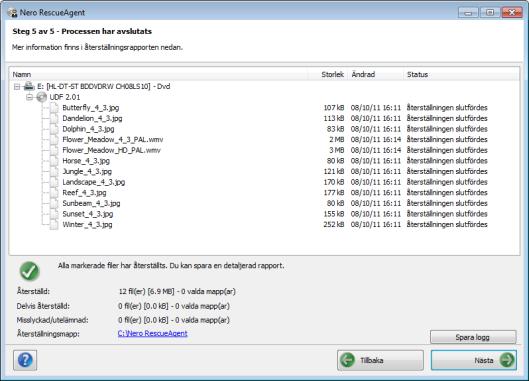
Task: Sort by the Status column header
Action: click(461, 75)
